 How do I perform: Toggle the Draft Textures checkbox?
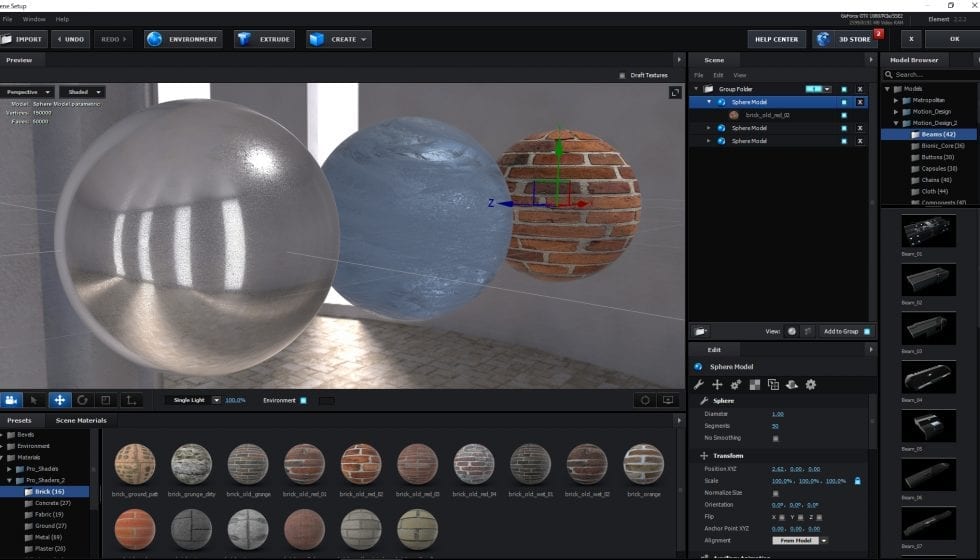click(622, 75)
